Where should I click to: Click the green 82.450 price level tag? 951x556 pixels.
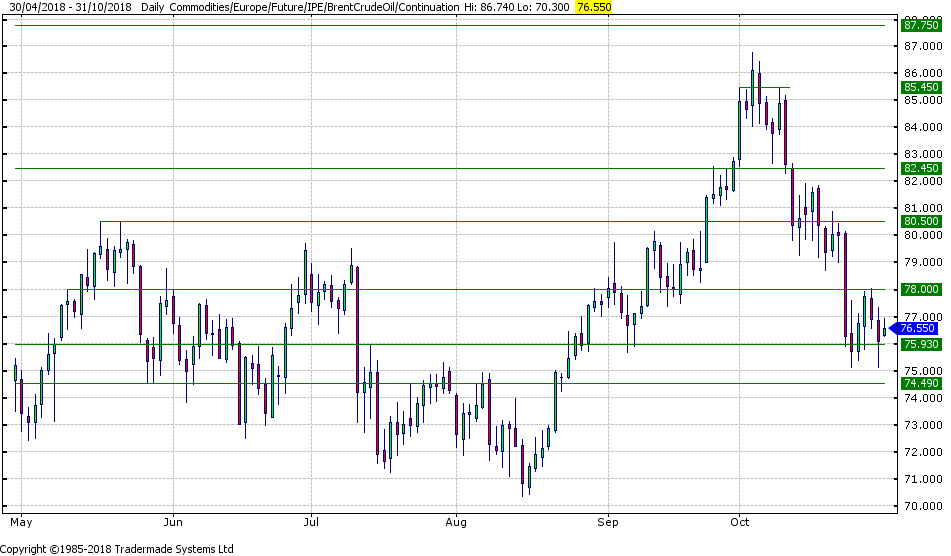[921, 168]
